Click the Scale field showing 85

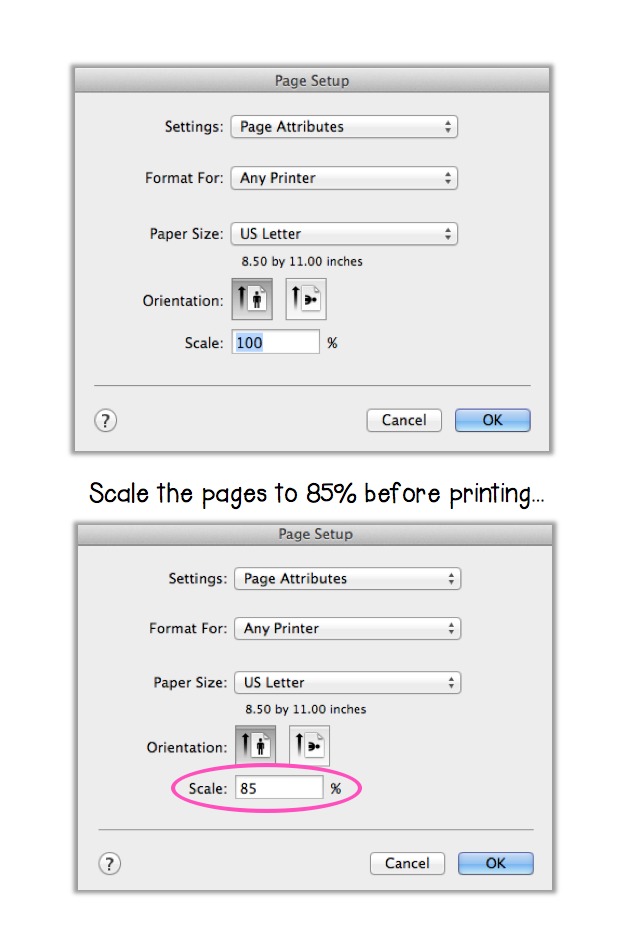point(279,787)
